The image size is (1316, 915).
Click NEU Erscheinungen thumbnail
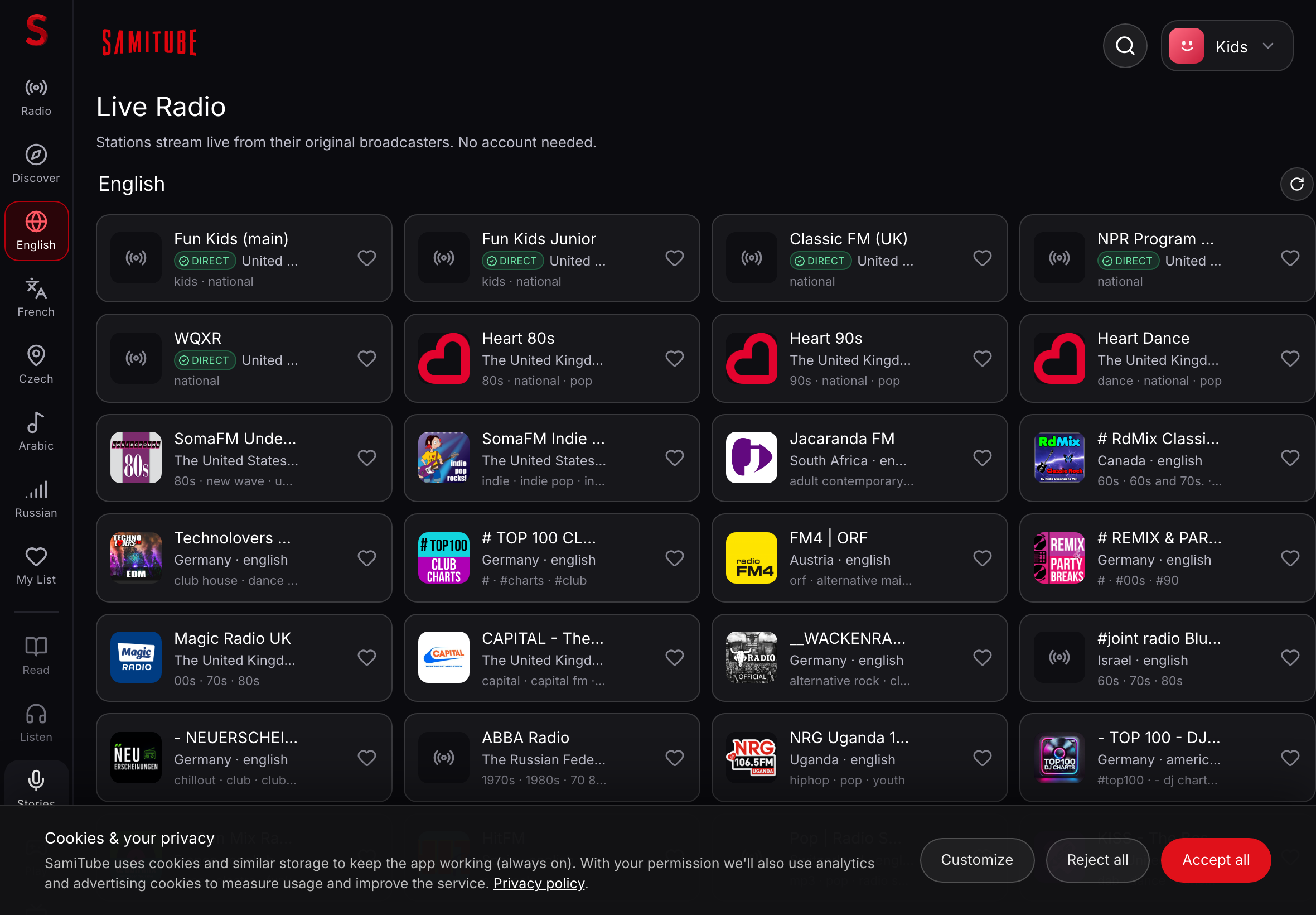pos(136,758)
